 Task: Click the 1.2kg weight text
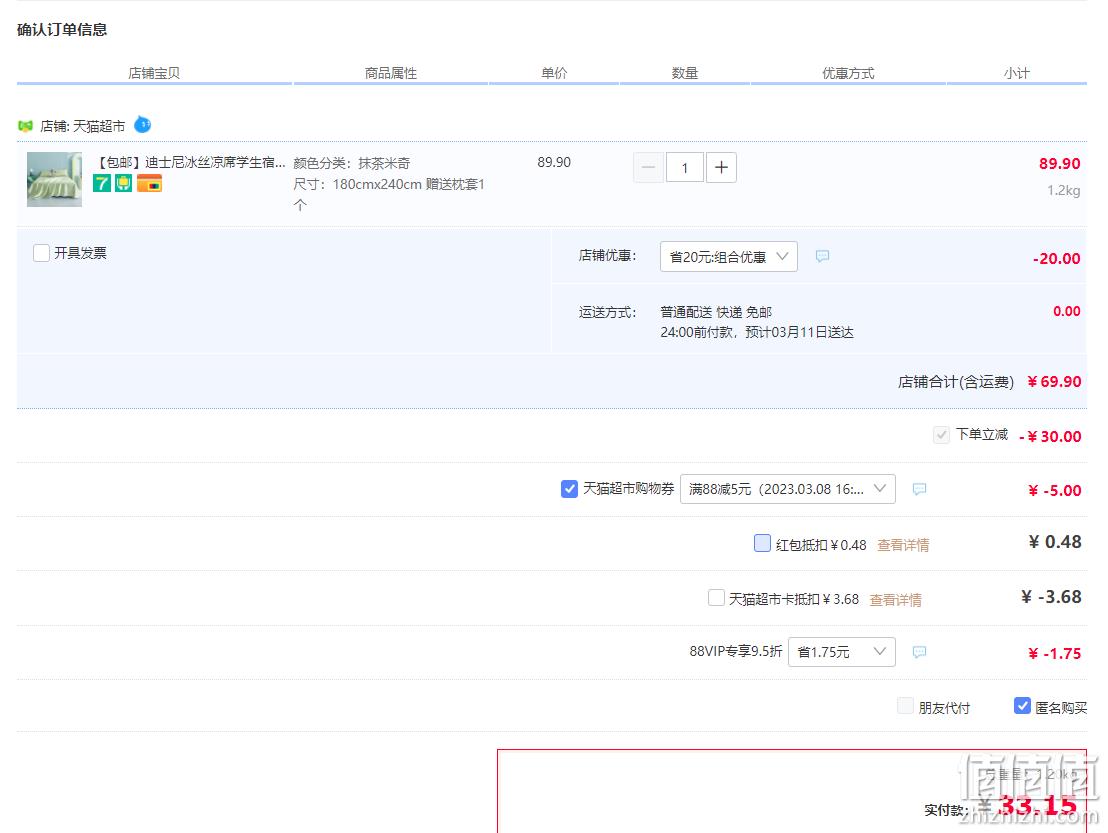click(x=1063, y=191)
